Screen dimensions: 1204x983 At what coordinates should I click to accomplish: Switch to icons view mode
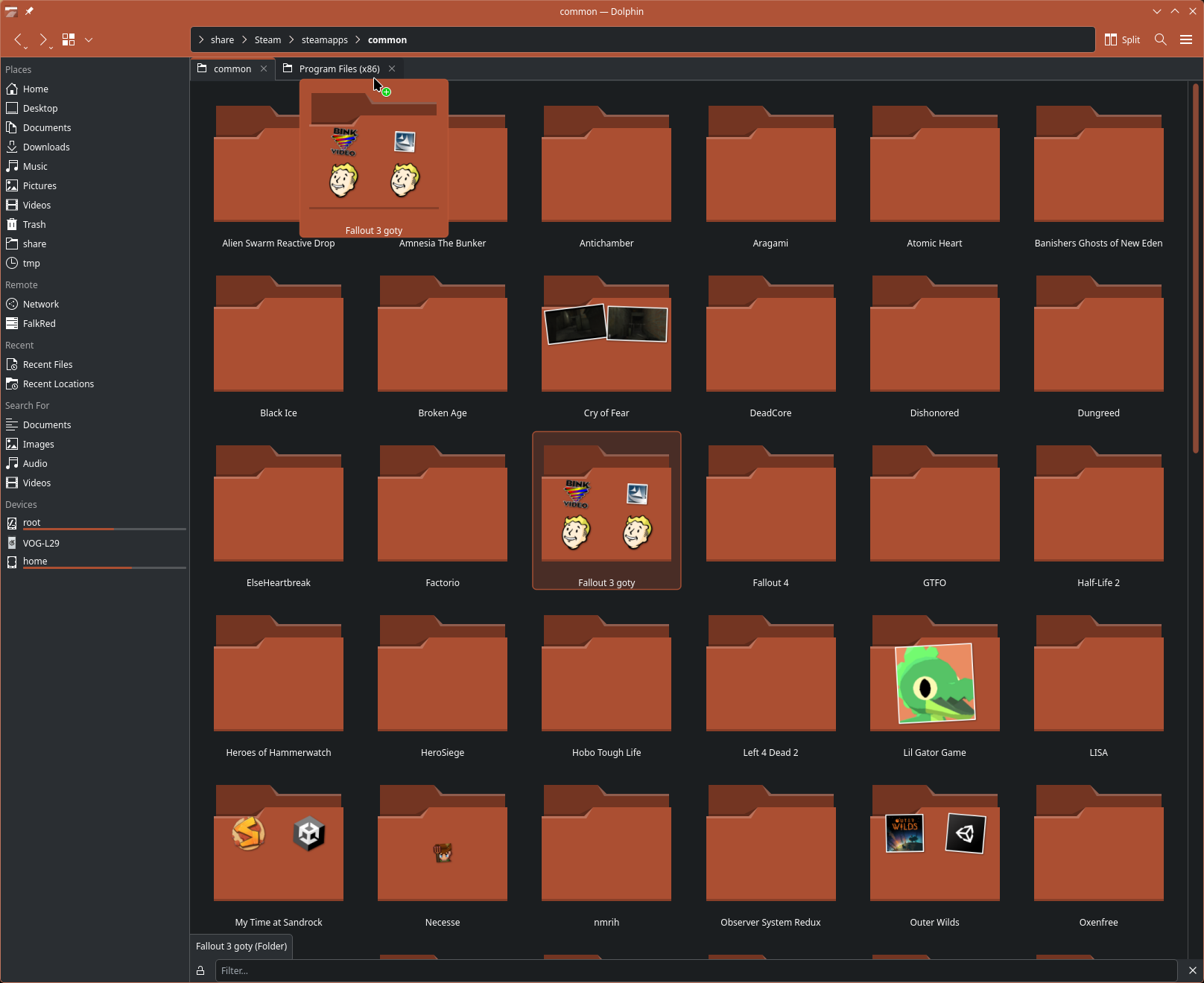click(x=69, y=39)
